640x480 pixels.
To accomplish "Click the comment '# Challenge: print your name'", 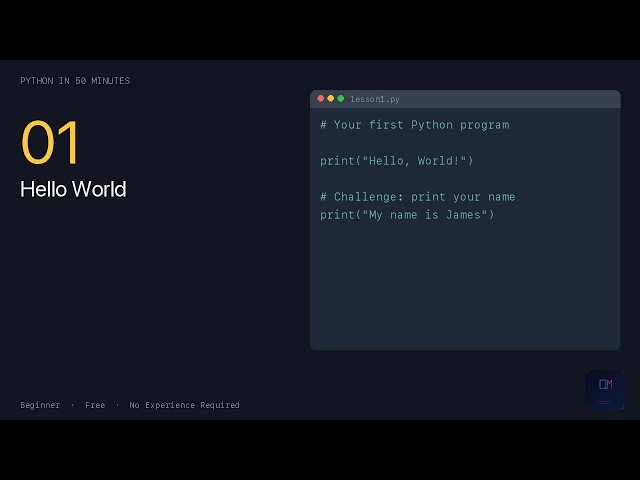I will (418, 197).
